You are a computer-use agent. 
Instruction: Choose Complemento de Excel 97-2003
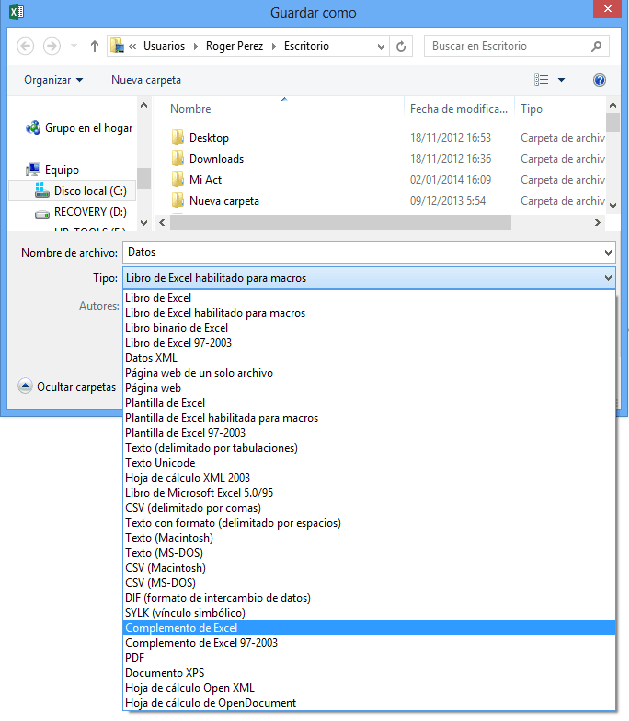(369, 643)
